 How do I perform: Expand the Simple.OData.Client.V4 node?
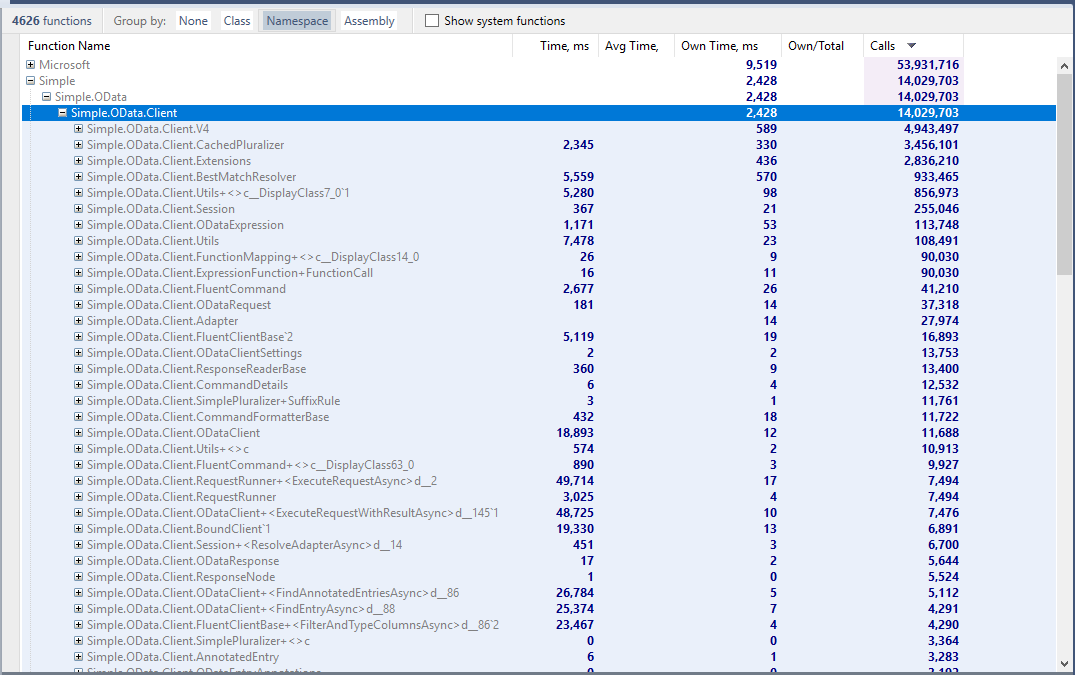[x=78, y=128]
